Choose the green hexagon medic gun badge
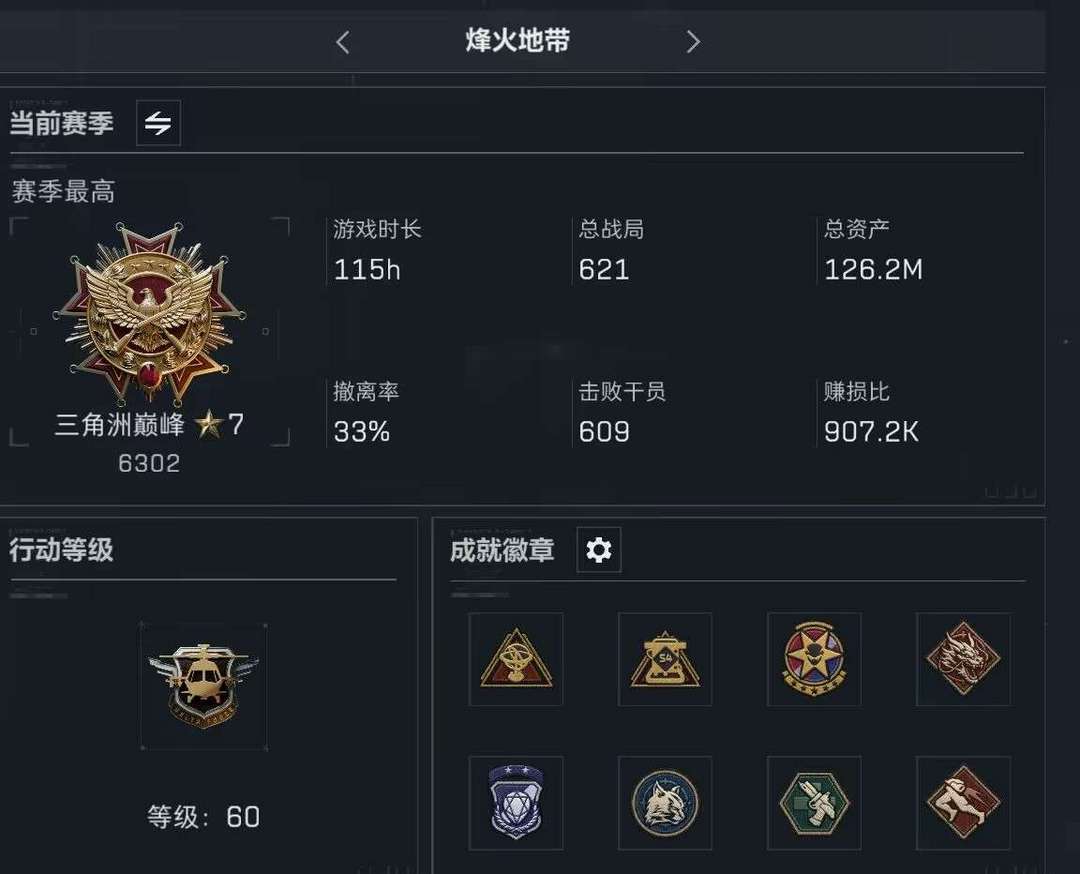This screenshot has width=1080, height=874. pyautogui.click(x=814, y=803)
